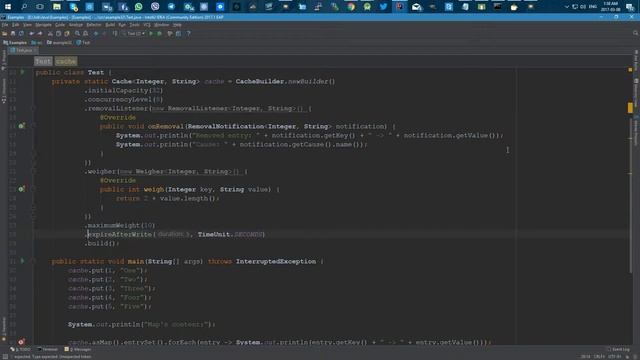Screen dimensions: 640x360
Task: Open the Analyze menu
Action: coord(76,25)
